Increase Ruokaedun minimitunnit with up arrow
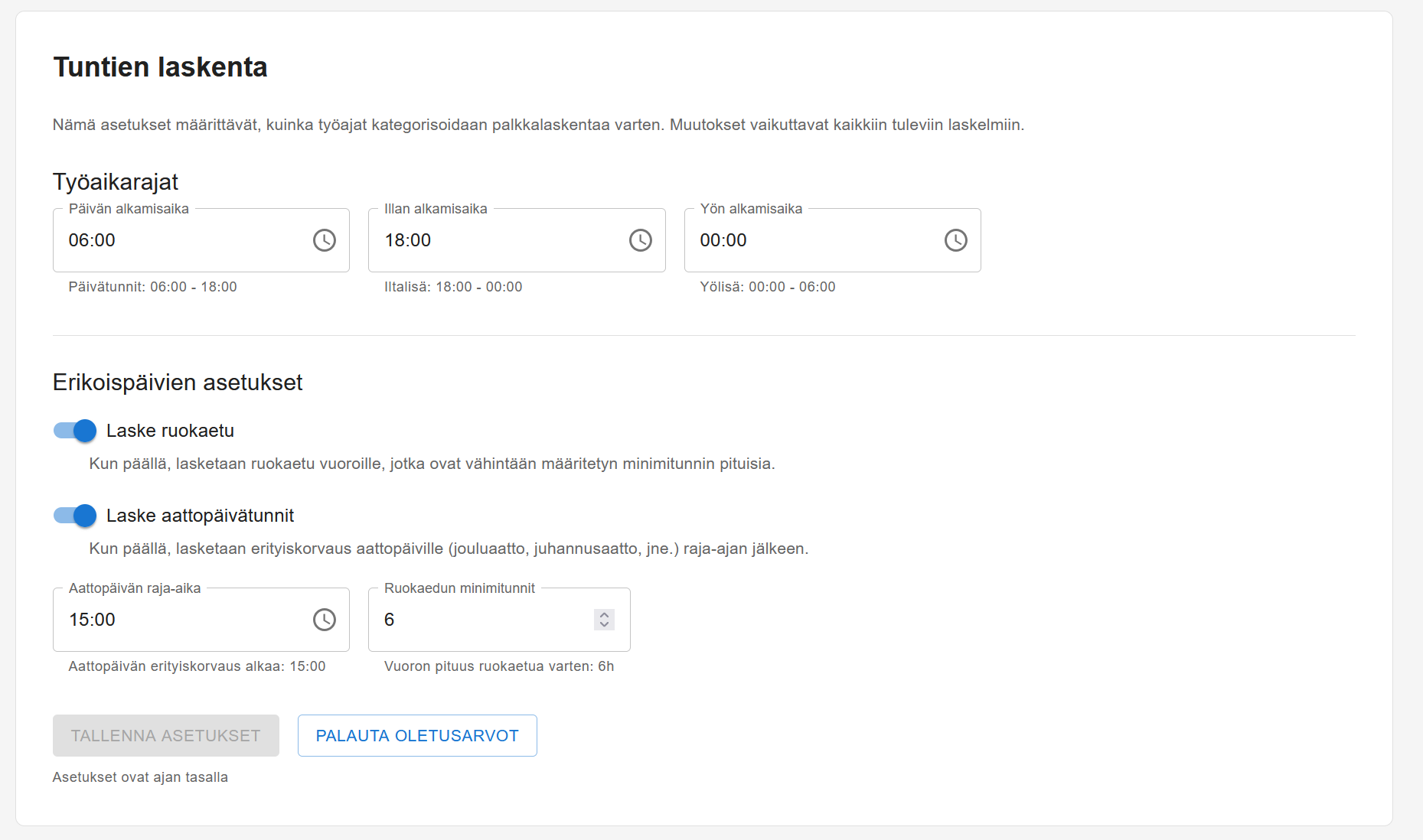 click(604, 614)
